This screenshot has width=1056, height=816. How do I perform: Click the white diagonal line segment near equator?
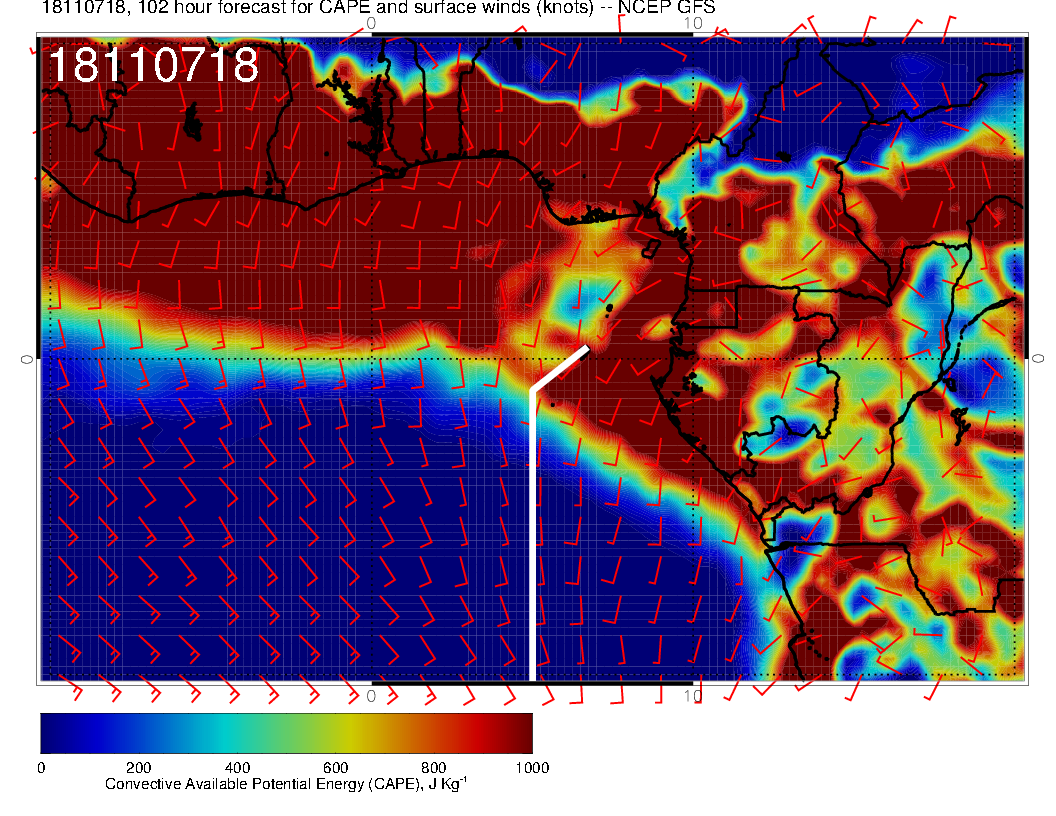point(560,368)
